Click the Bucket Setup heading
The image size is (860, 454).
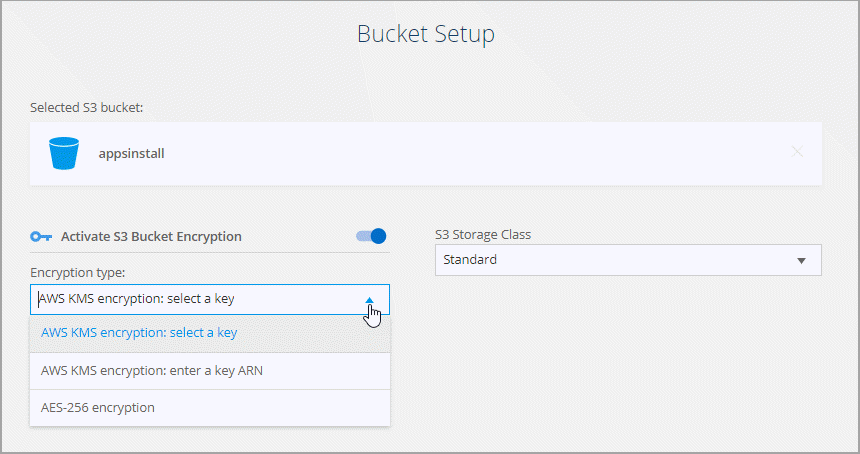[x=426, y=34]
